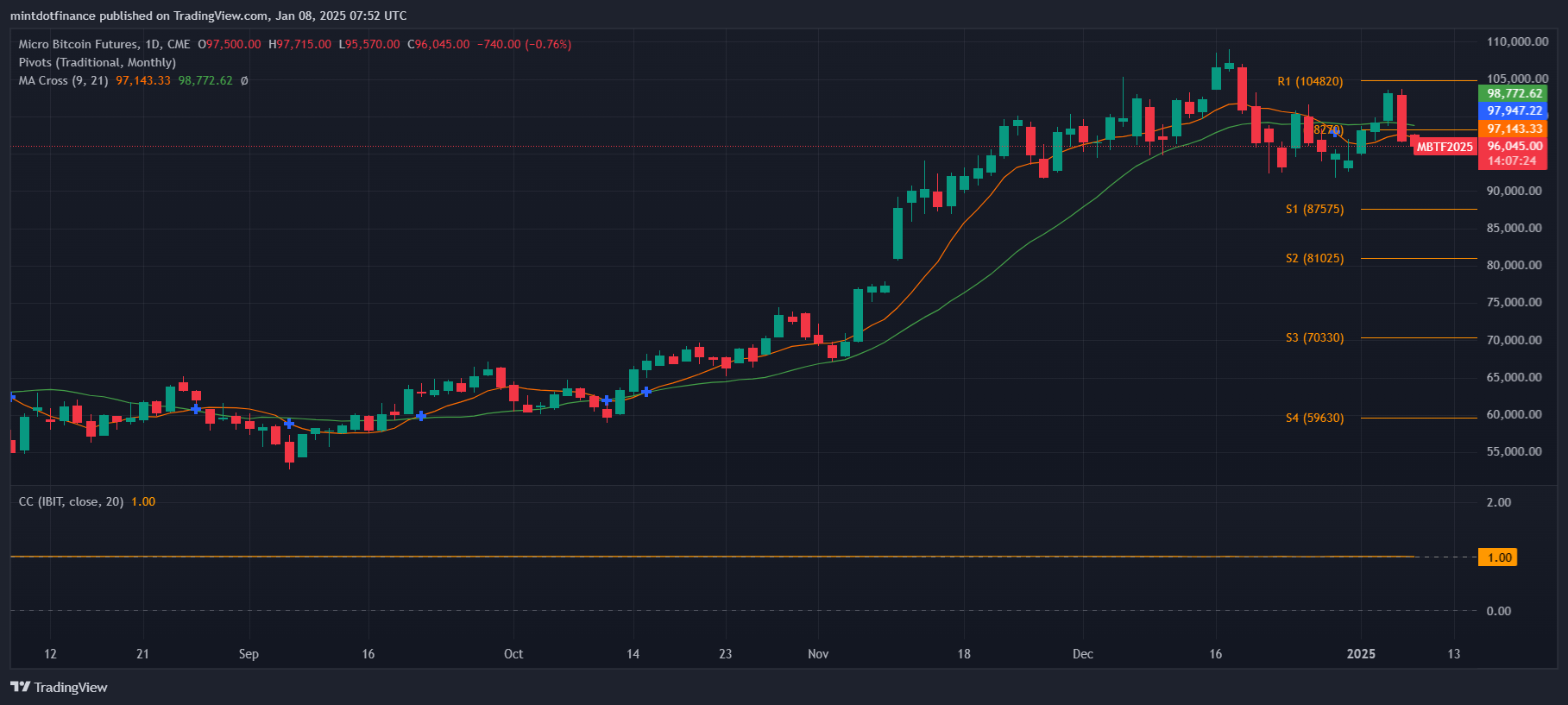Click the 18 date label on time axis
This screenshot has height=705, width=1568.
[x=964, y=654]
